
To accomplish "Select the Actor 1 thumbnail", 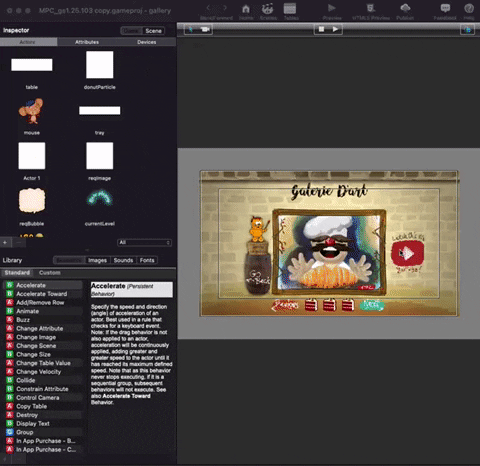I will pyautogui.click(x=32, y=156).
